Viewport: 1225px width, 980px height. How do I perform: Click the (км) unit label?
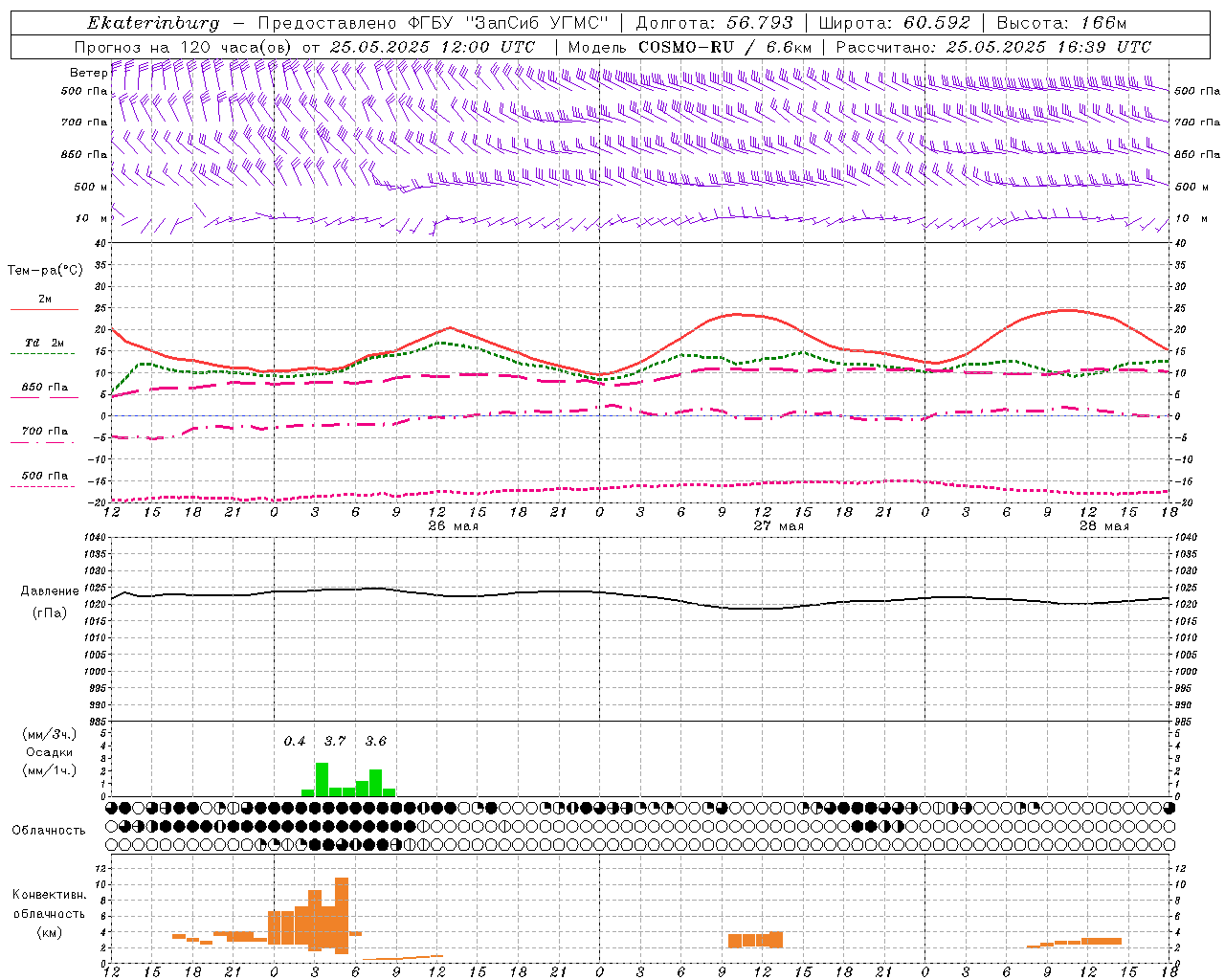[49, 932]
